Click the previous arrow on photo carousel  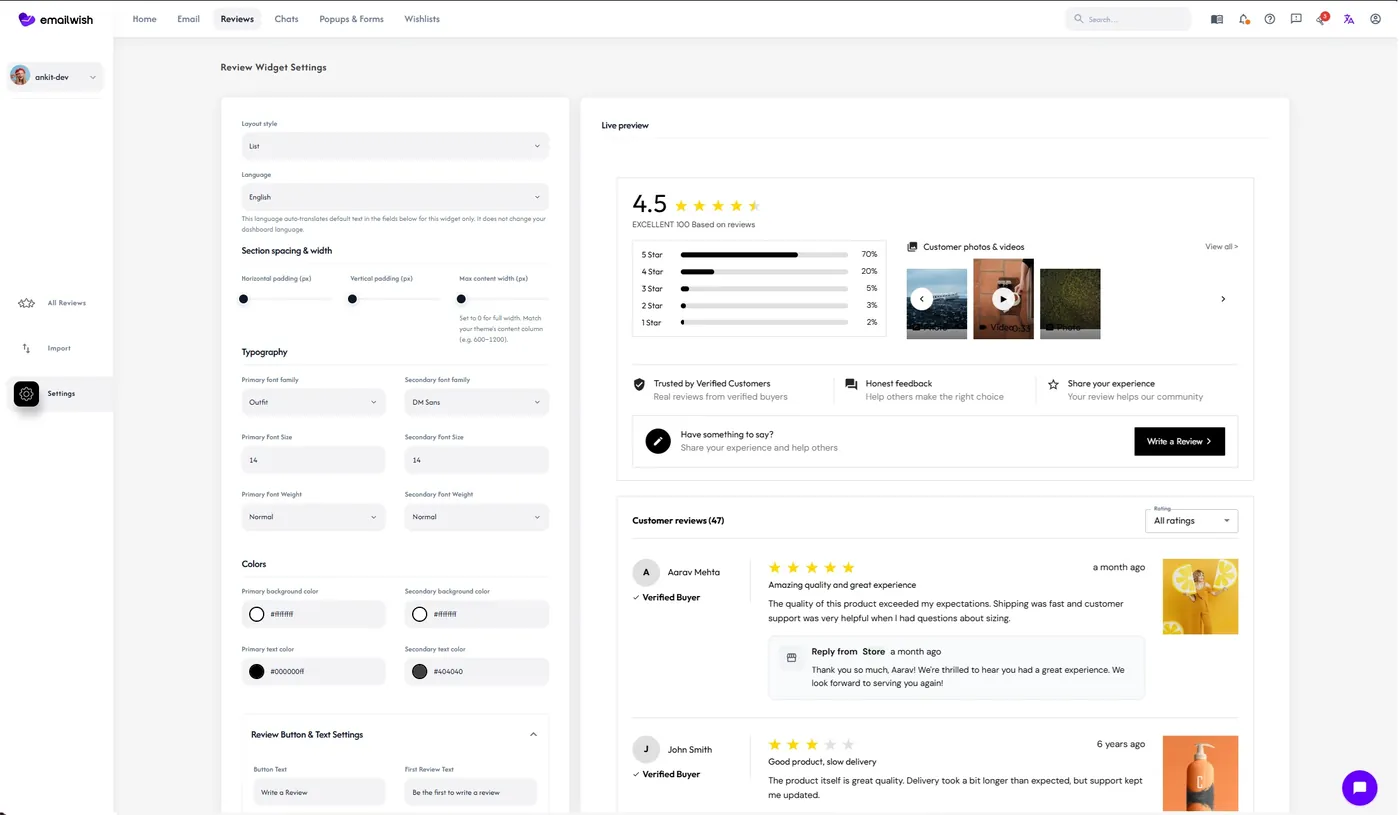pos(922,299)
